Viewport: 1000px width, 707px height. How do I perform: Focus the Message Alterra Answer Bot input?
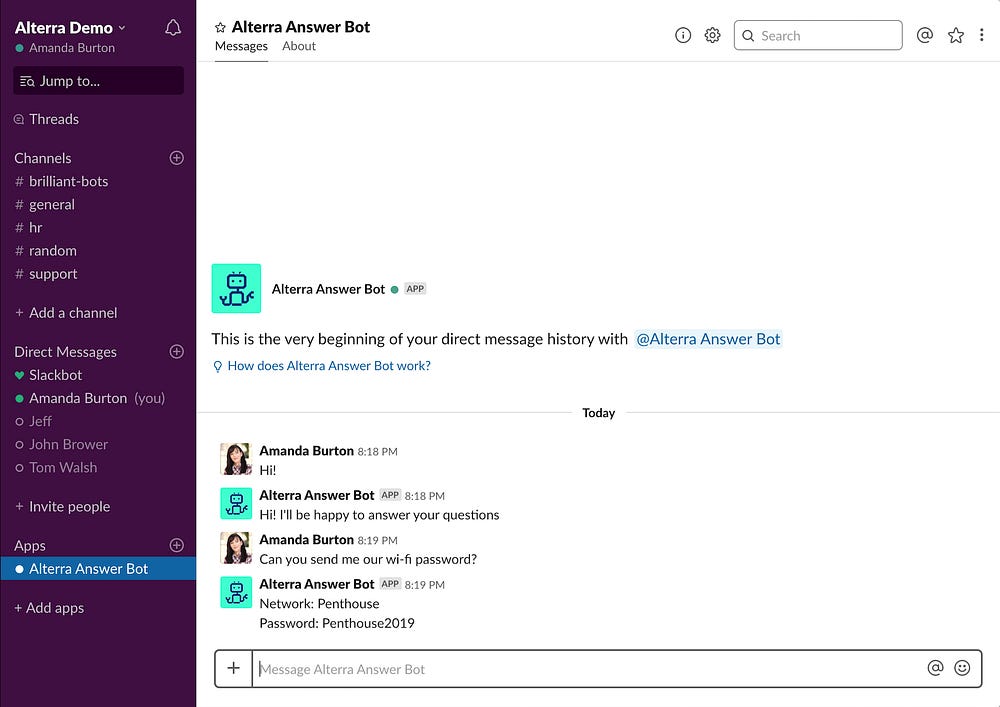click(x=587, y=669)
